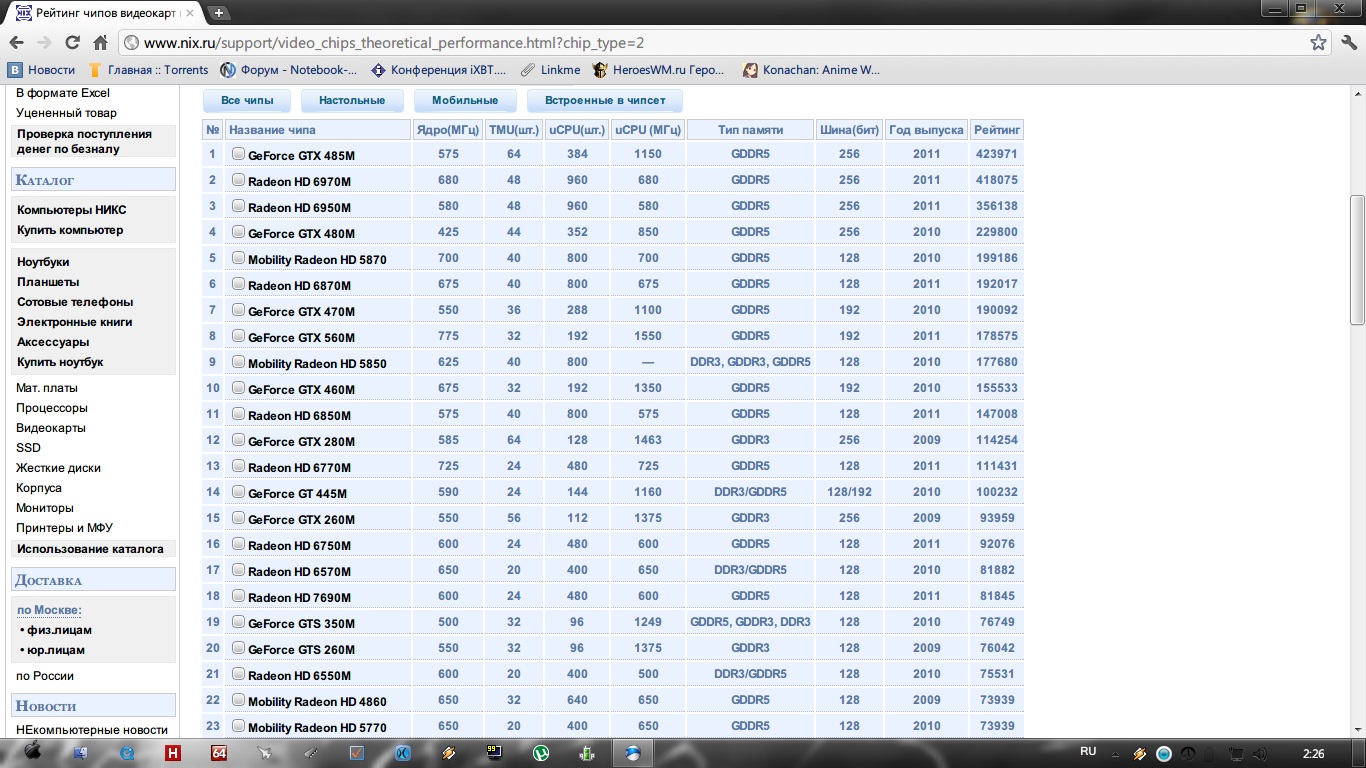Check the Radeon HD 6970M checkbox
The width and height of the screenshot is (1366, 768).
tap(238, 180)
